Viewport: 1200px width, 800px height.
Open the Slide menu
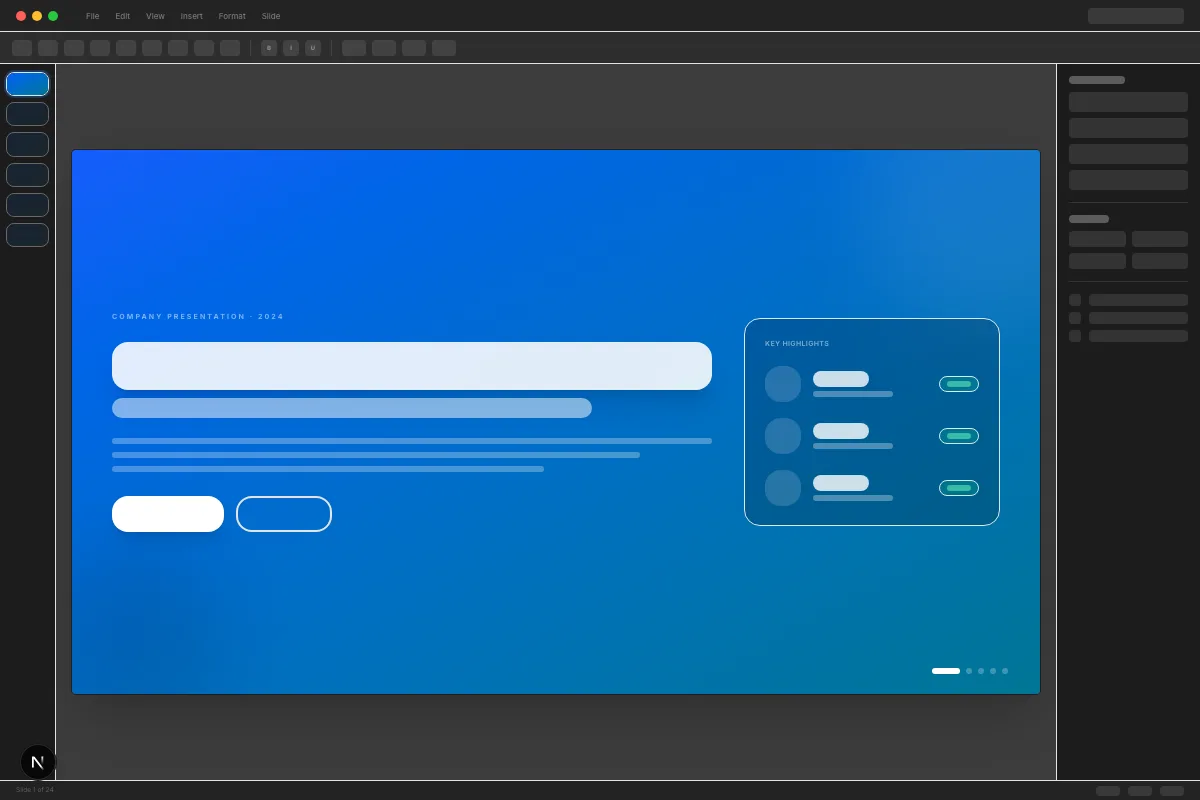tap(271, 16)
